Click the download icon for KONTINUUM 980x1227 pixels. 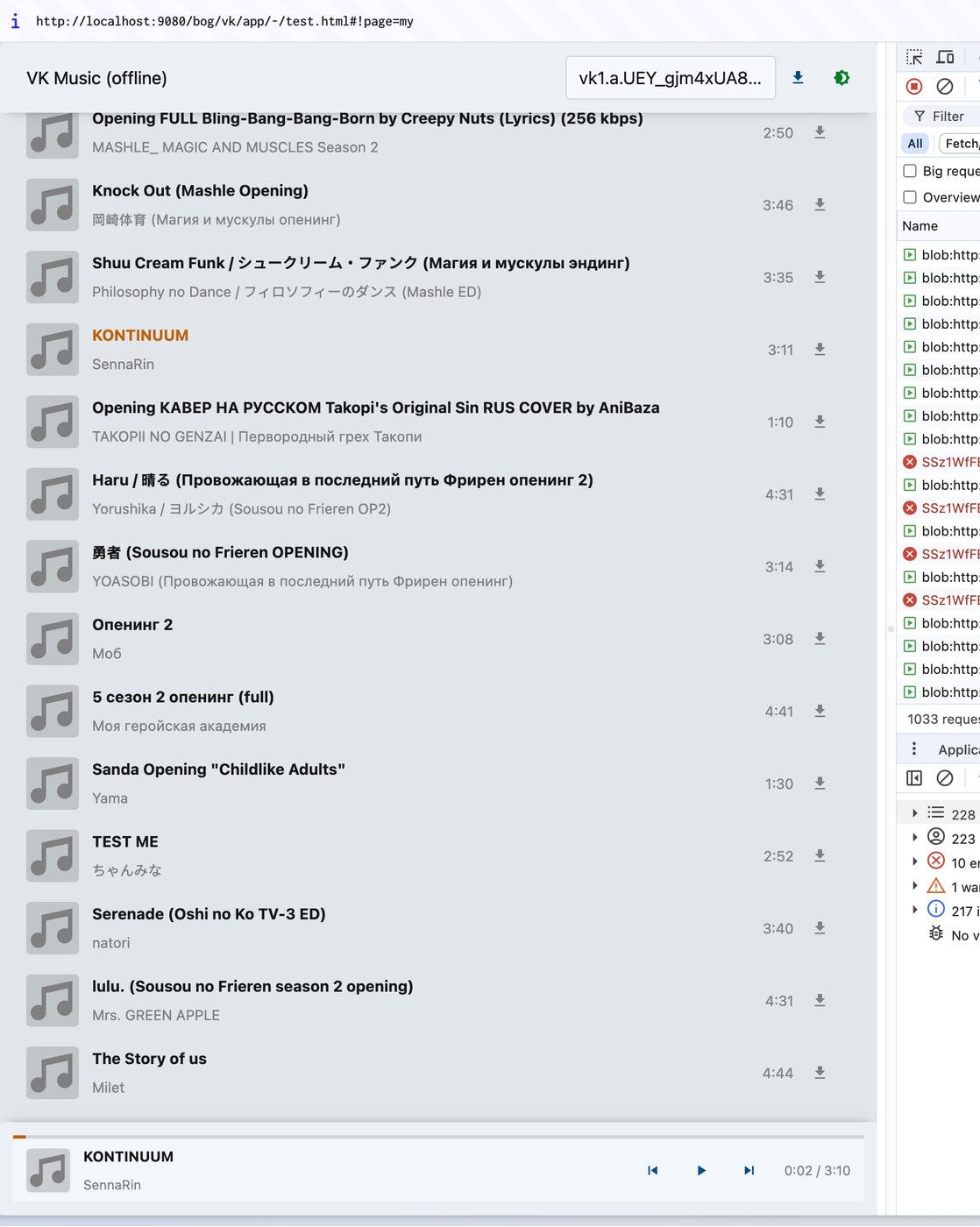click(x=820, y=350)
